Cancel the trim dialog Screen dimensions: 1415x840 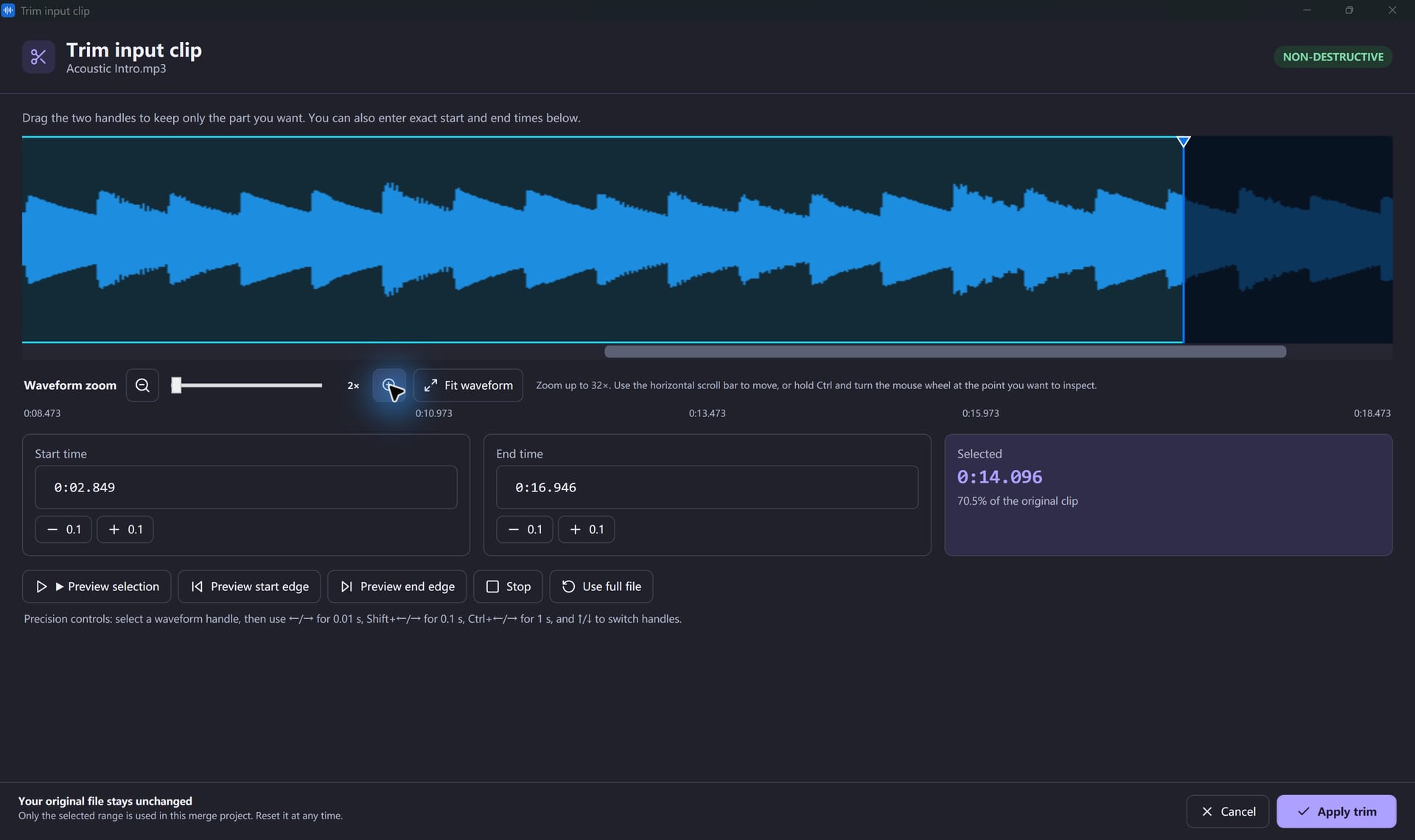click(1228, 811)
